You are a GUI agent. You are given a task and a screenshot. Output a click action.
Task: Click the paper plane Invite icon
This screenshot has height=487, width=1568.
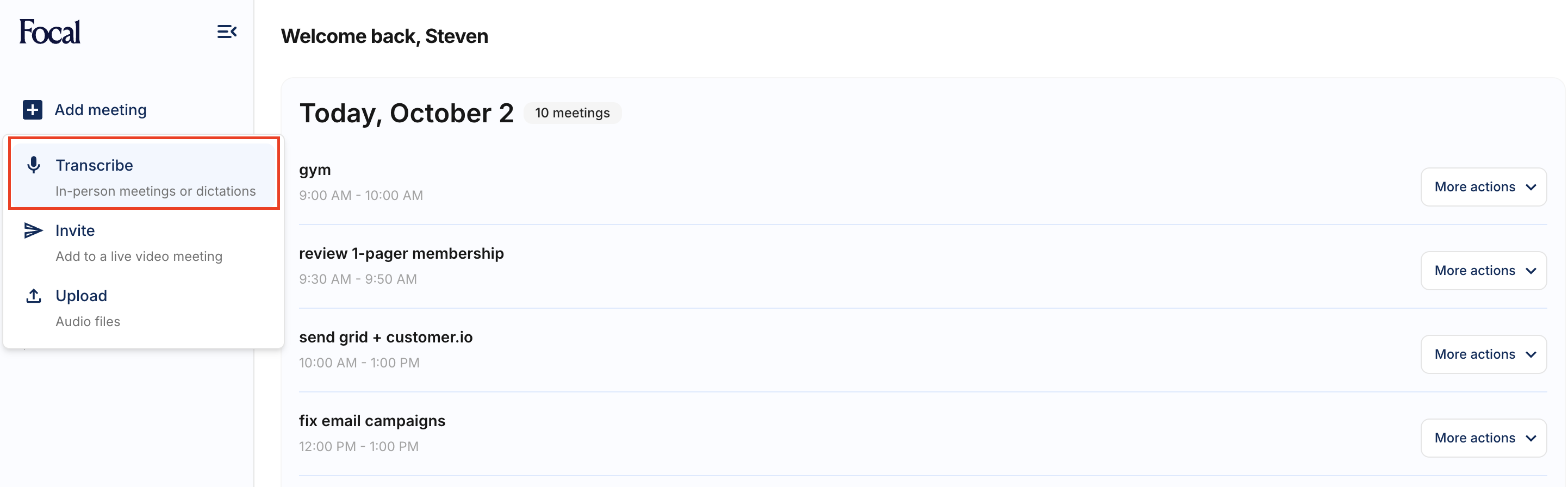[34, 230]
